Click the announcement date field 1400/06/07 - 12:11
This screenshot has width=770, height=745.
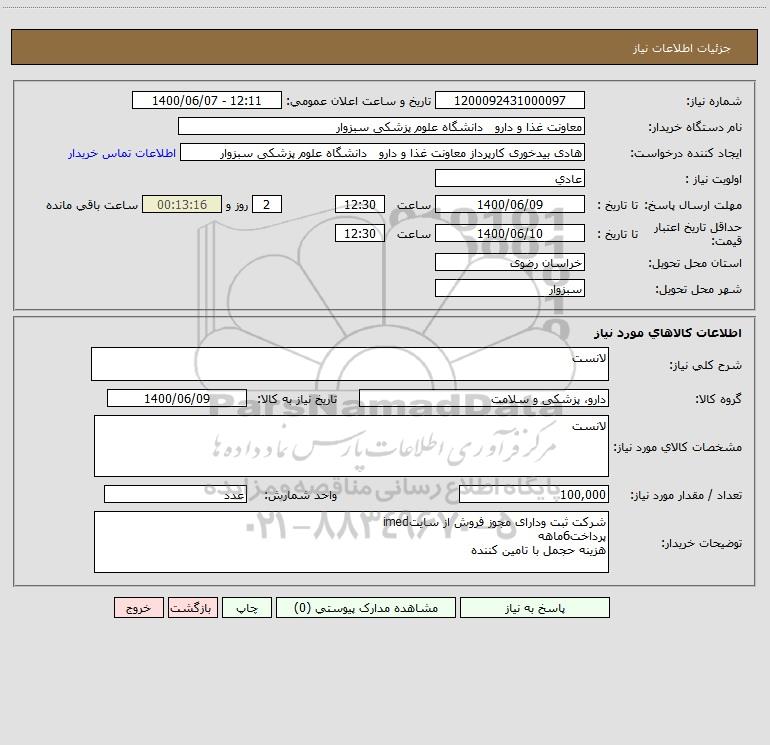click(x=207, y=100)
